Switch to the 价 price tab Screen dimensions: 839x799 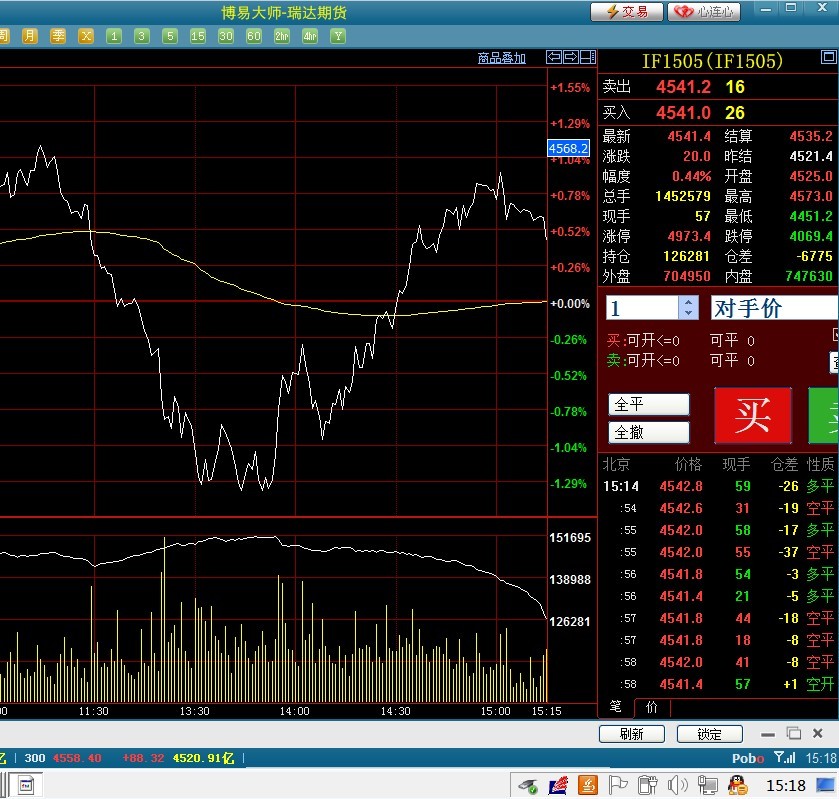[652, 707]
